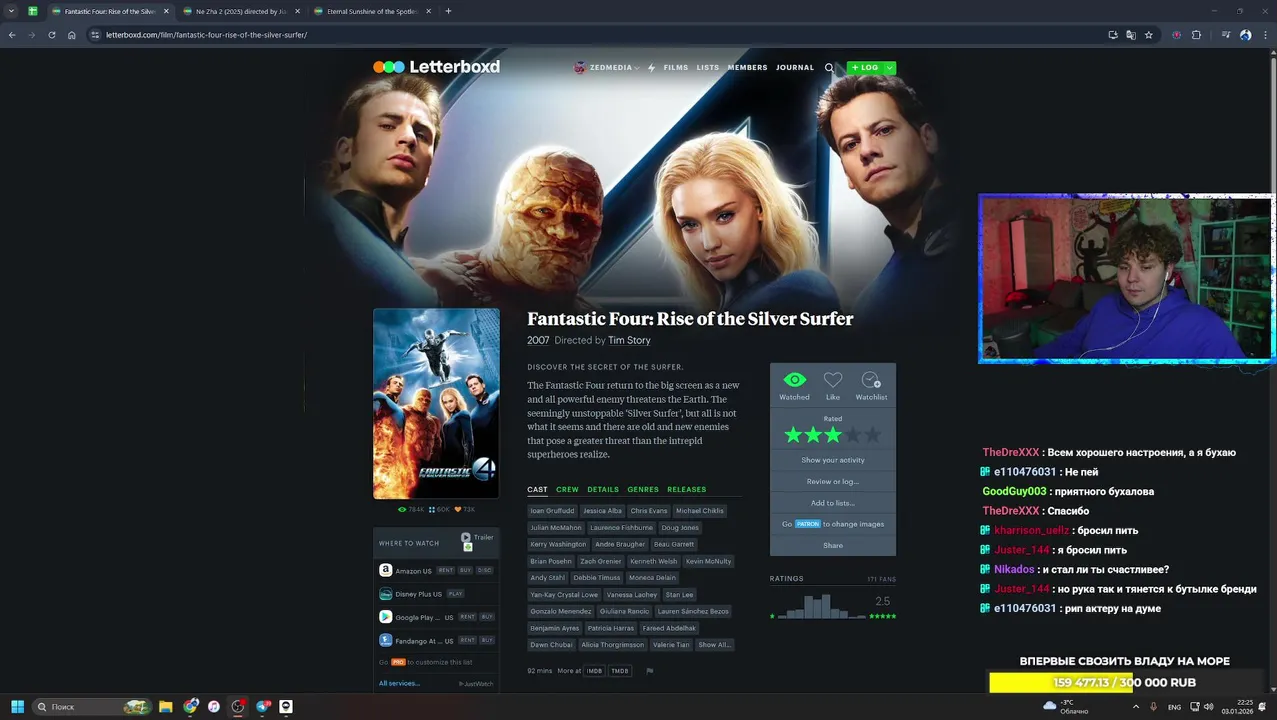The image size is (1277, 720).
Task: Open the Windows Start menu
Action: (17, 706)
